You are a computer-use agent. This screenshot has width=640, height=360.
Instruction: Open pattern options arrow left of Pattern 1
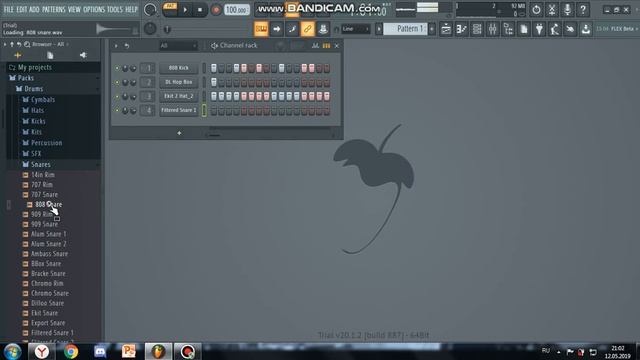point(379,29)
